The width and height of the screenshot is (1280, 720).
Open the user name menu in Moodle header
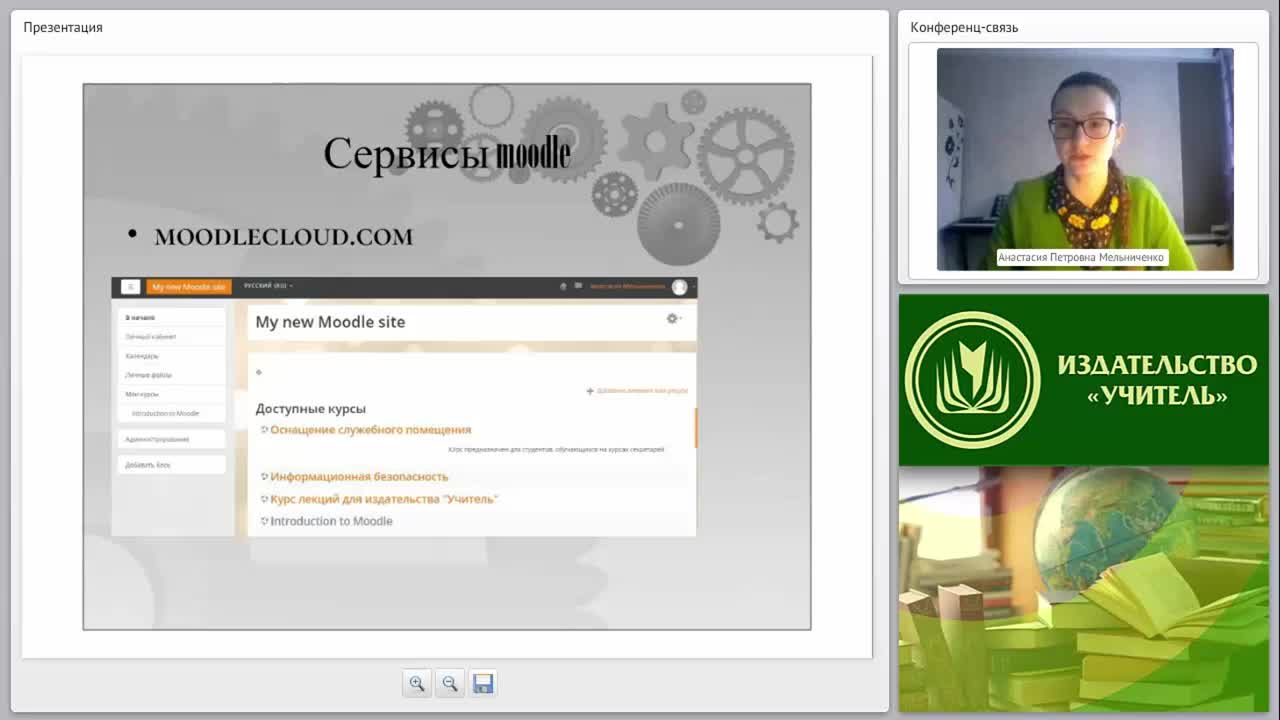click(x=627, y=287)
